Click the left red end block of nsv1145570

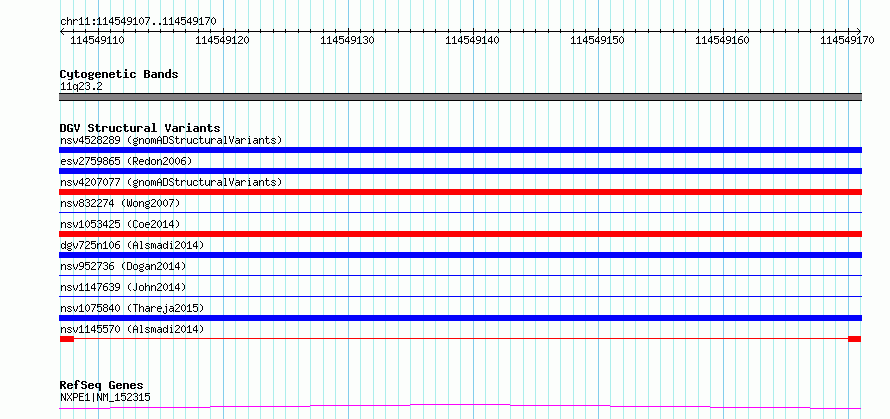67,339
